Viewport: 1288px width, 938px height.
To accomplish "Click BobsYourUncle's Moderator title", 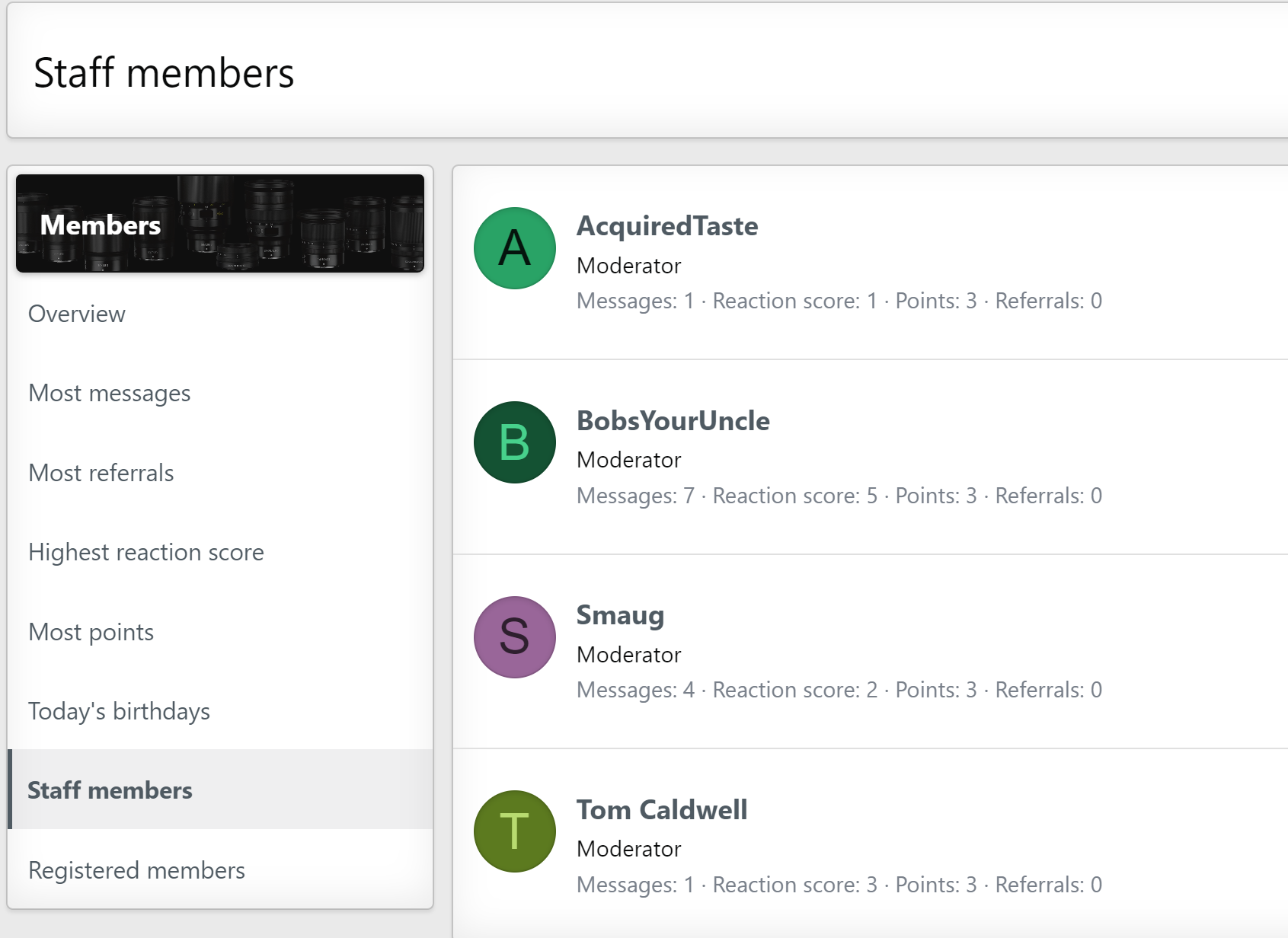I will (629, 460).
